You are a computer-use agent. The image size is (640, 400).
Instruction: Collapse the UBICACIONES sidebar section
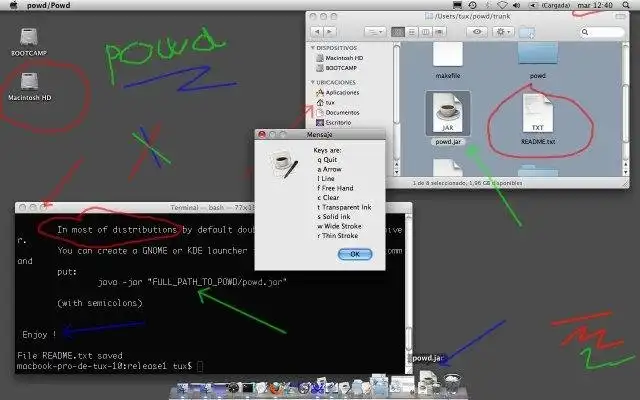point(313,82)
